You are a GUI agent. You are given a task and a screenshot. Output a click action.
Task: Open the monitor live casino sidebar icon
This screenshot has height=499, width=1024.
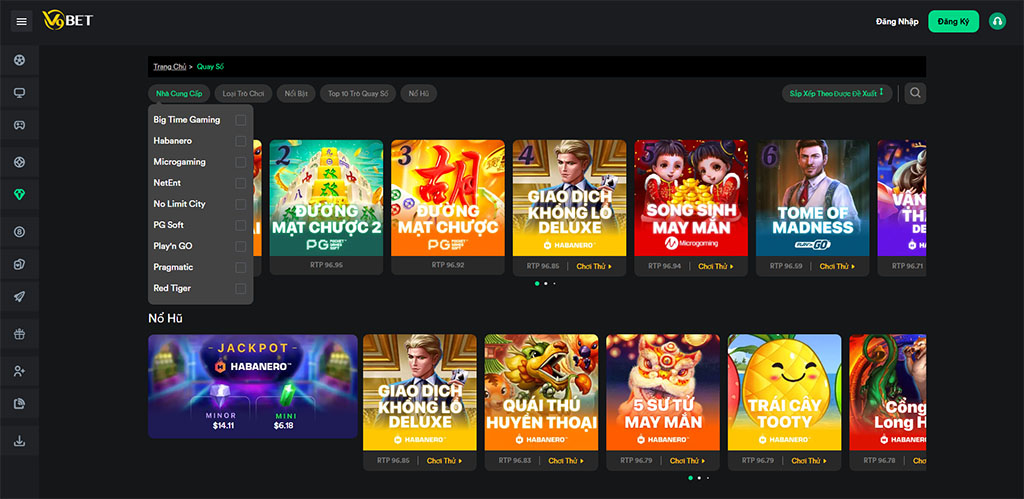click(20, 93)
